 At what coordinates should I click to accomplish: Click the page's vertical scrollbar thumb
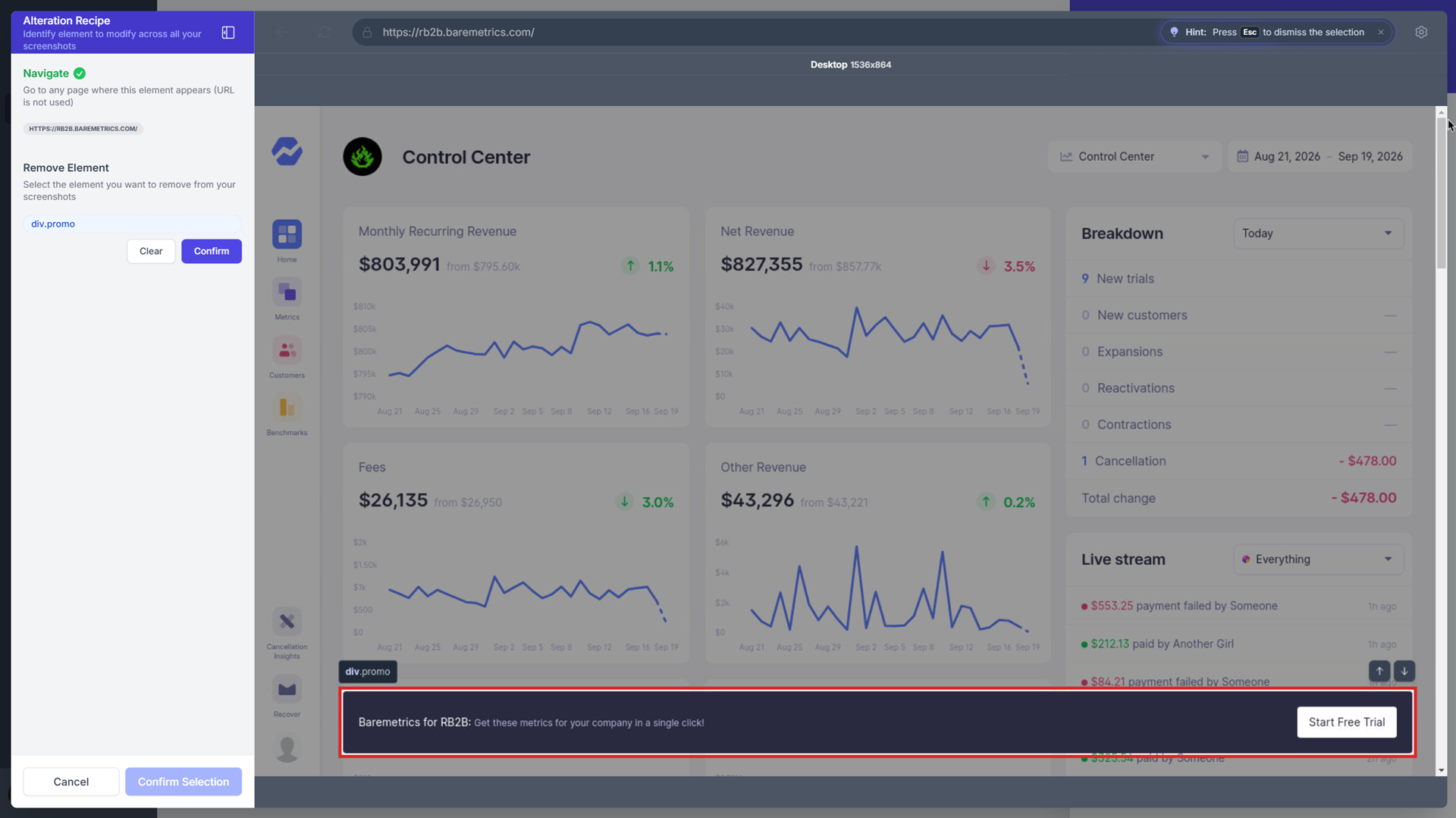[x=1441, y=193]
